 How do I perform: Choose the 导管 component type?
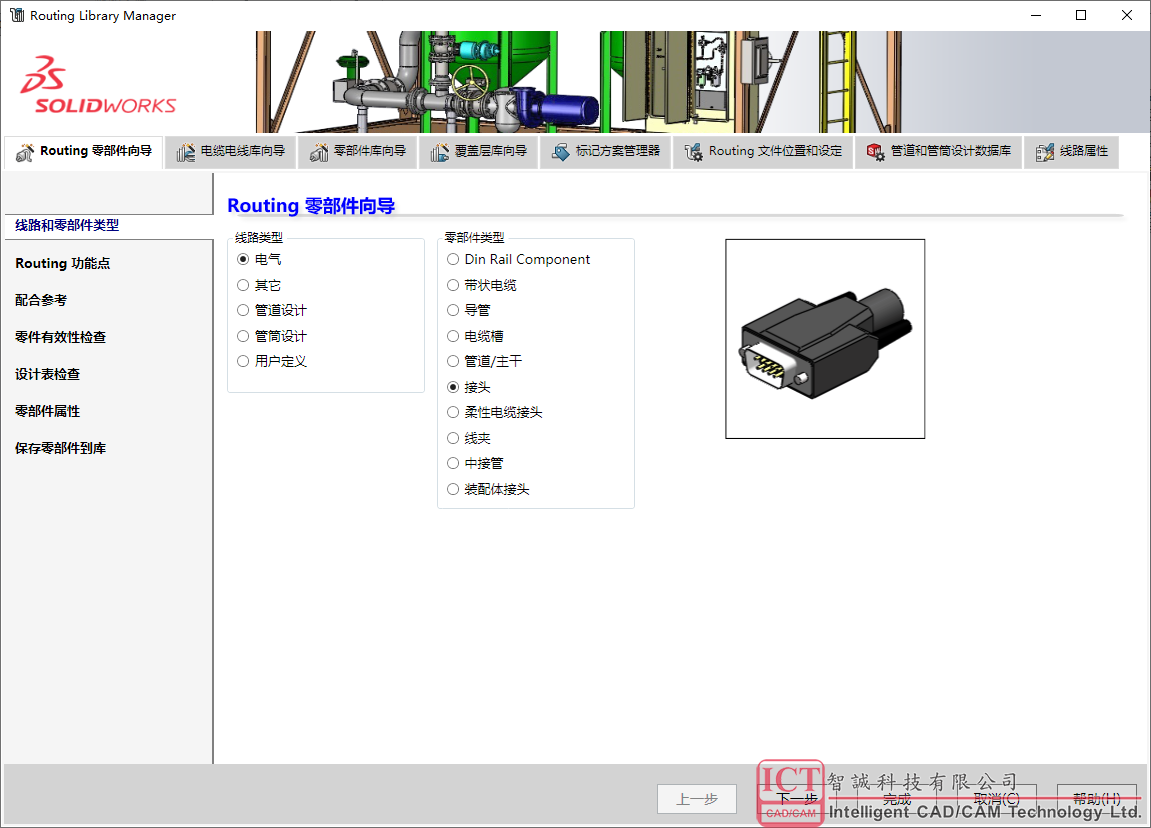[453, 310]
